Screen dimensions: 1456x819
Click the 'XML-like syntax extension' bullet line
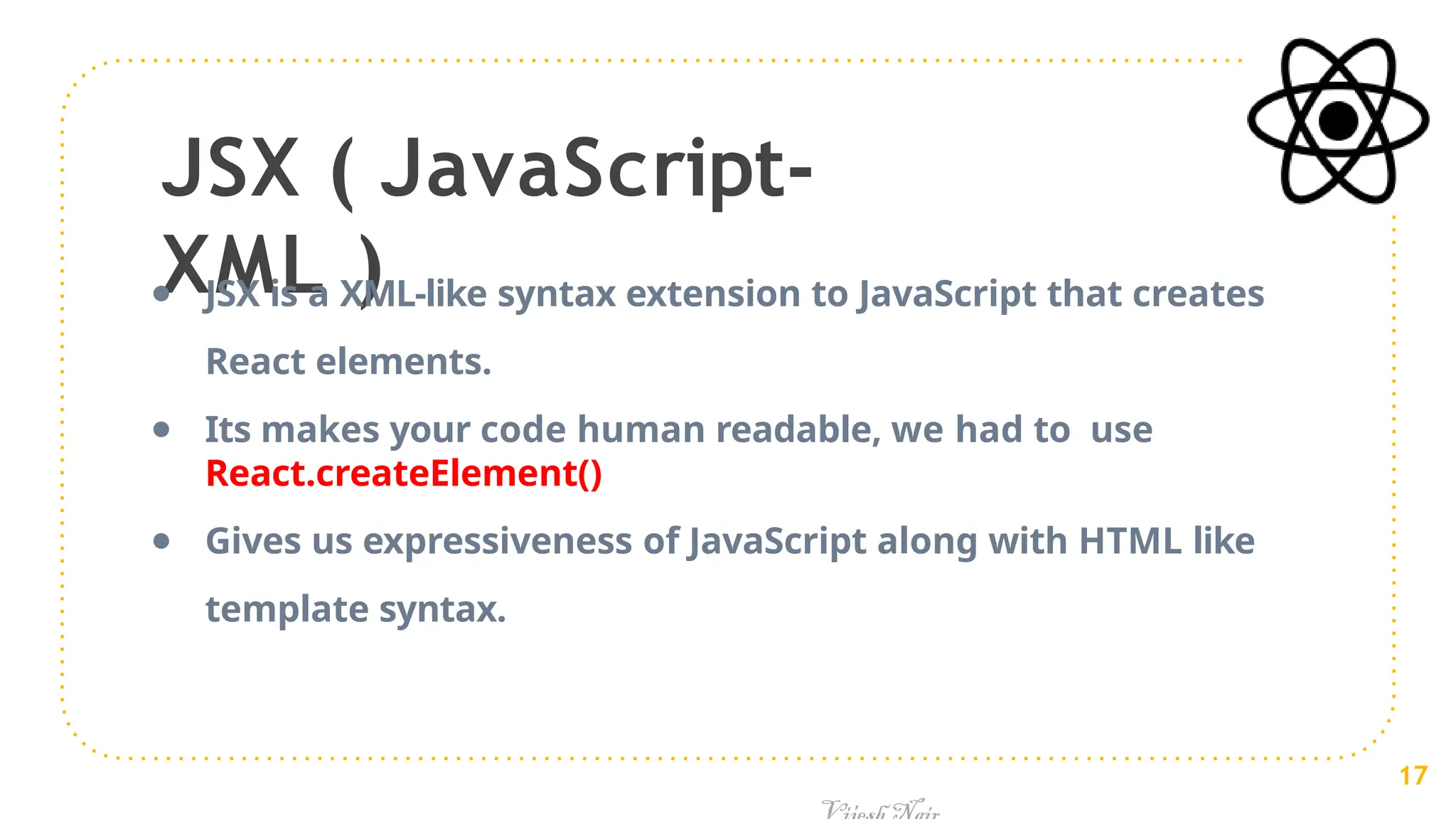(734, 294)
